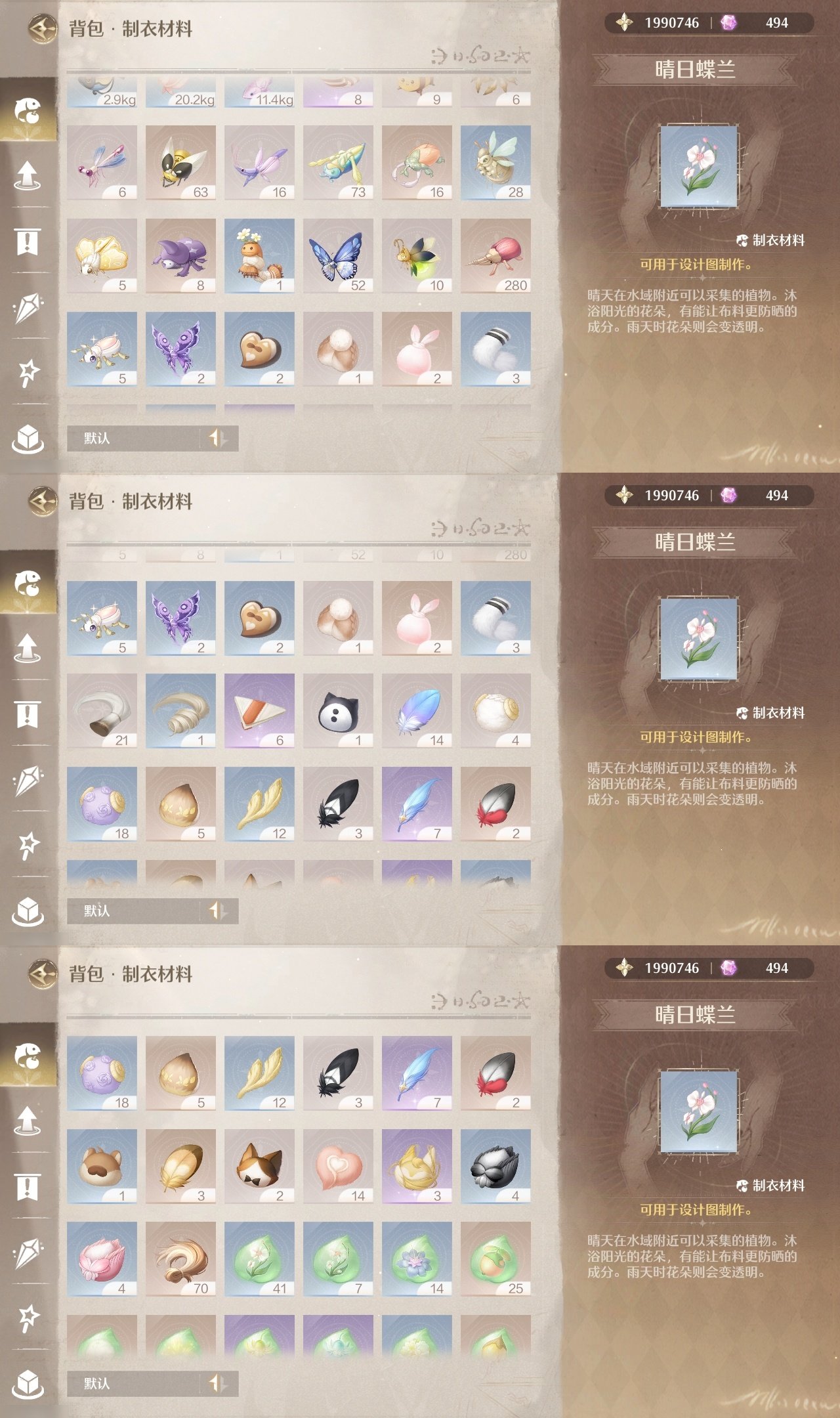Select the green leaf bubble with count 41

coord(259,1259)
